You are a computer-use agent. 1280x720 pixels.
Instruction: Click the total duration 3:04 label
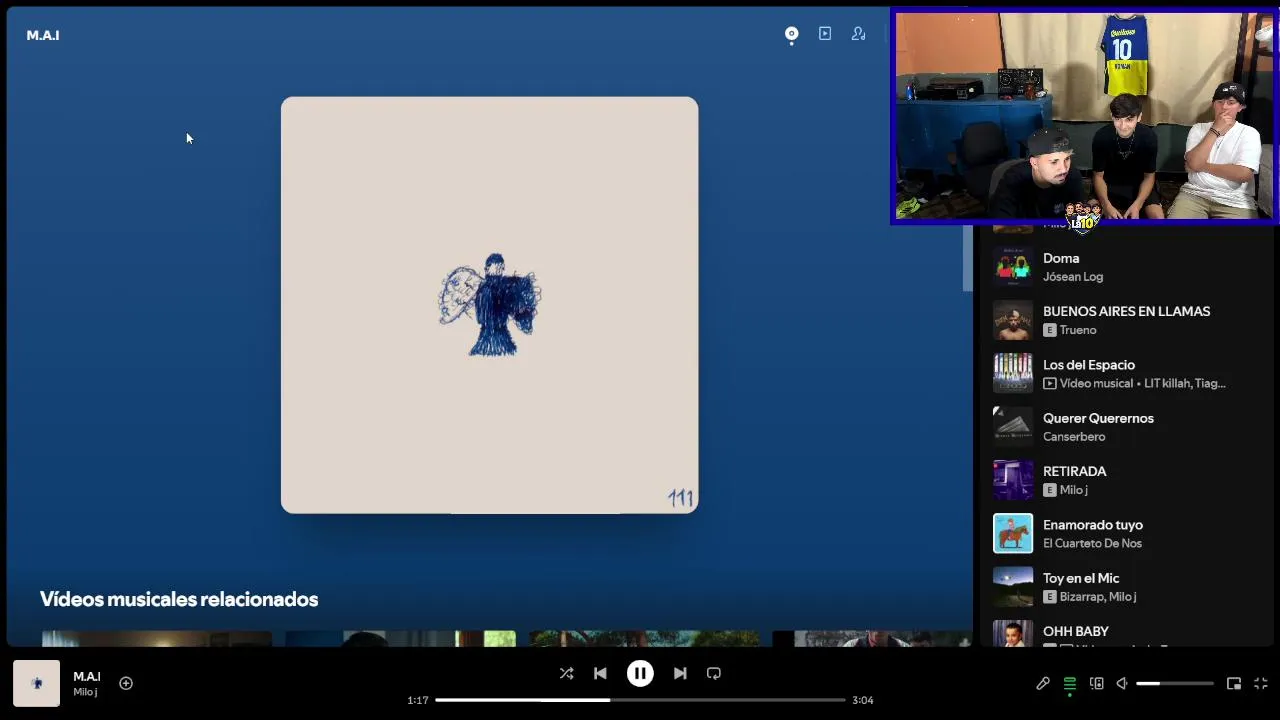coord(863,700)
